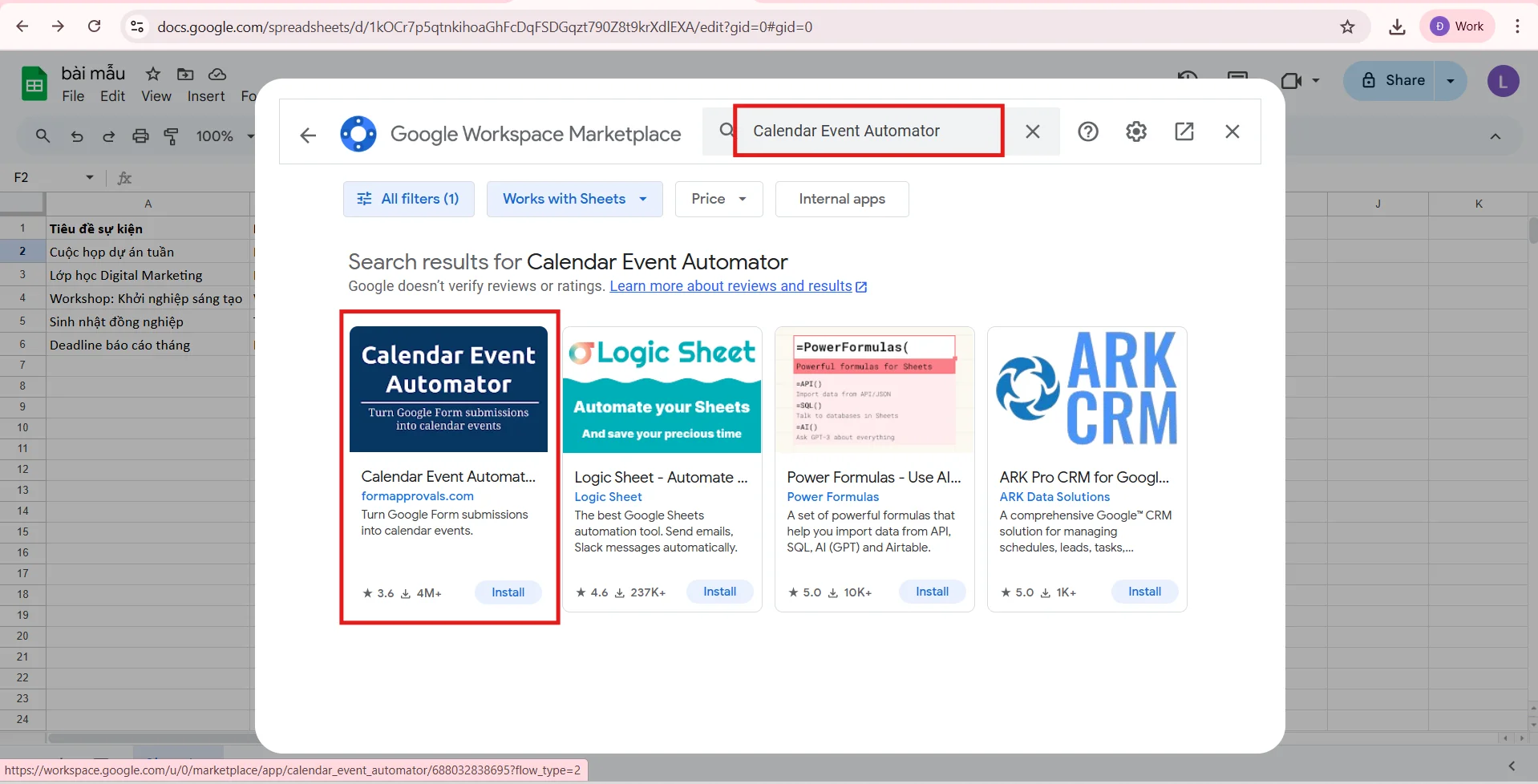Expand the F2 name box dropdown

(89, 177)
